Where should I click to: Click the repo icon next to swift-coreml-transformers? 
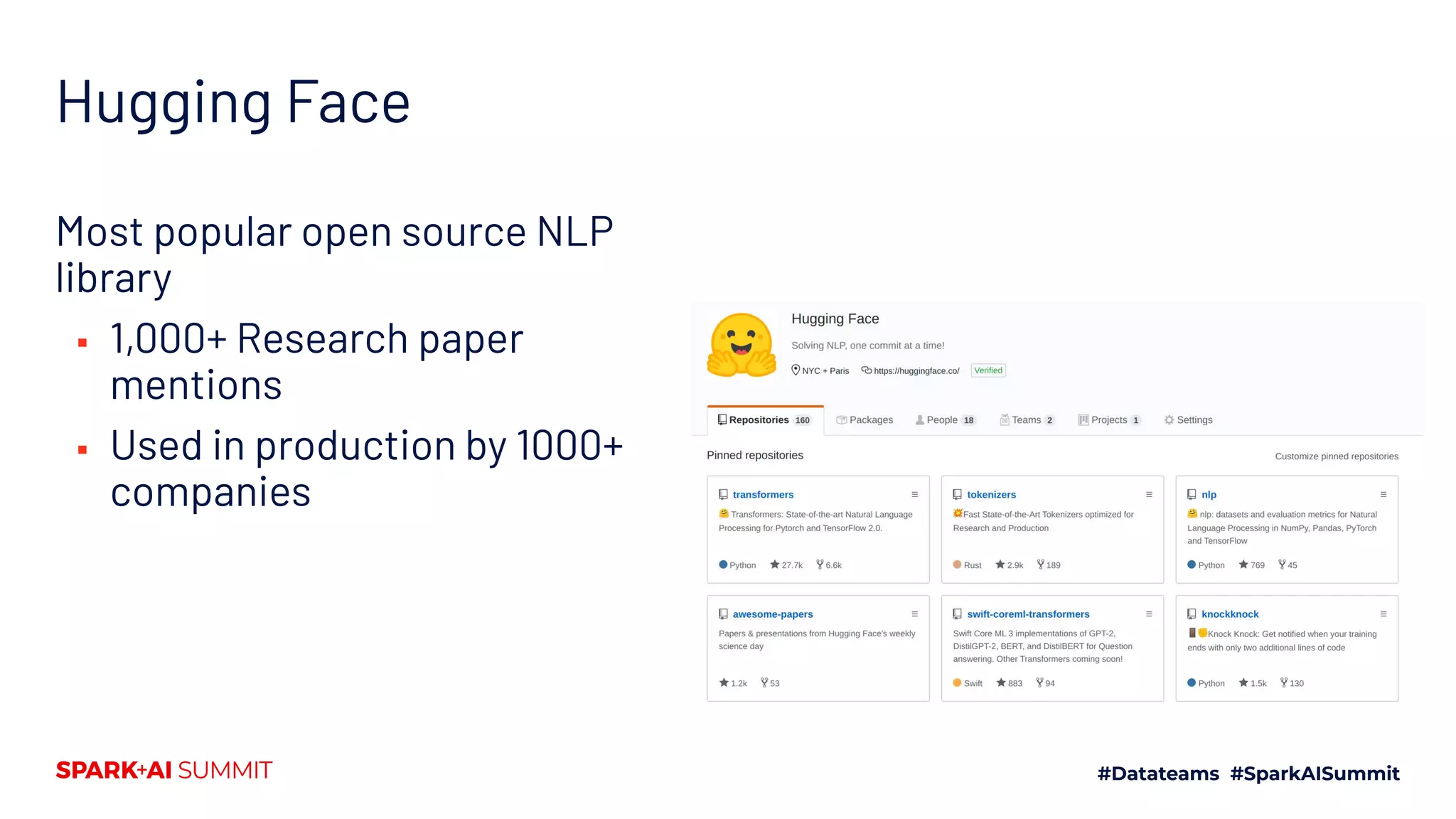coord(958,614)
